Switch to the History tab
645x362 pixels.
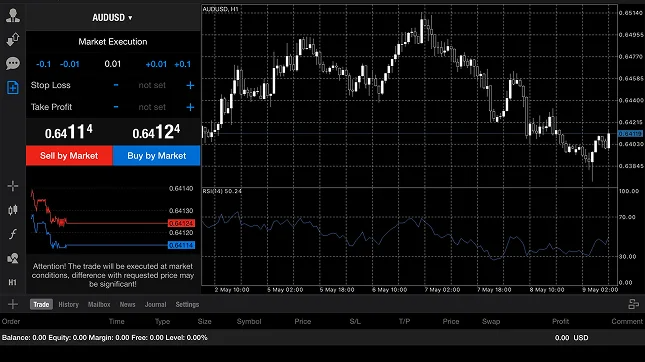click(68, 304)
